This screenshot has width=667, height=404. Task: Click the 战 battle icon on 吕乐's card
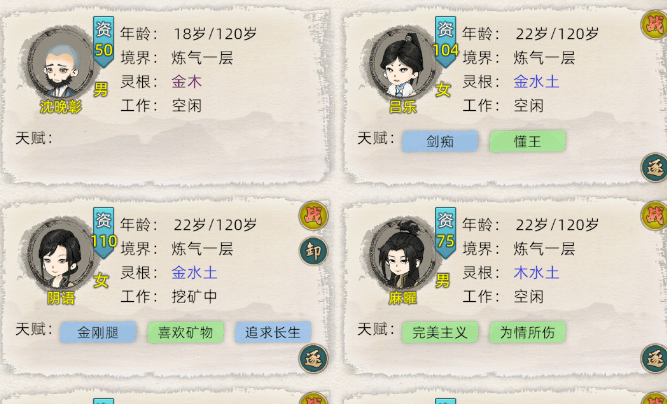pos(654,25)
